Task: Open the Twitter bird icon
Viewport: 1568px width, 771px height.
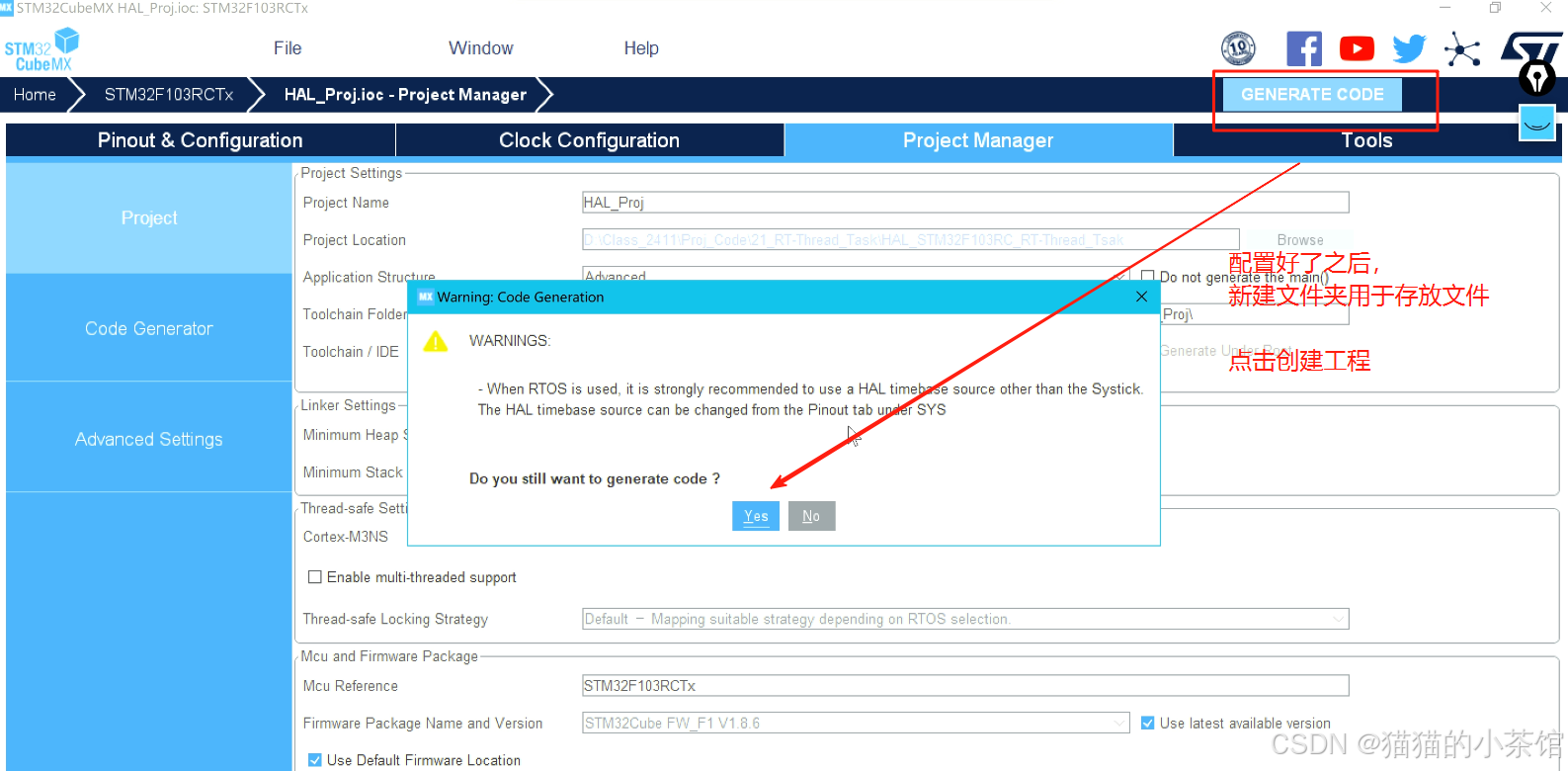Action: 1409,48
